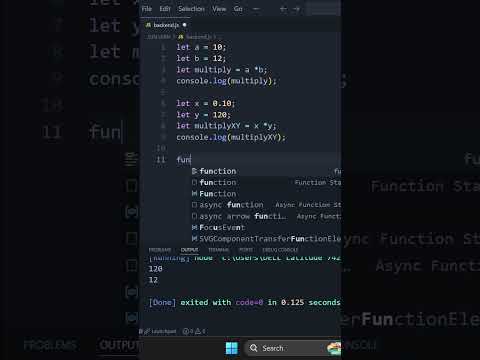Image resolution: width=480 pixels, height=360 pixels.
Task: Open the Go menu
Action: 238,9
